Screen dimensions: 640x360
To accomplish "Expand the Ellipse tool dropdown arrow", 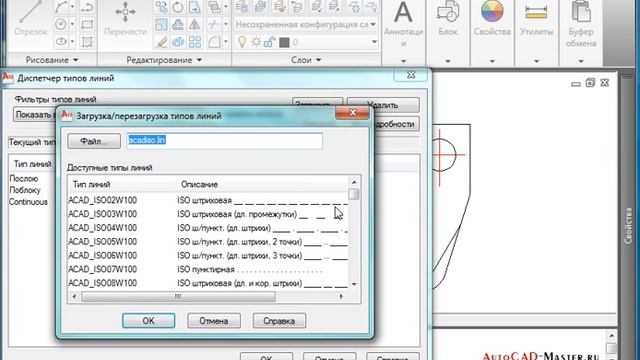I will click(x=72, y=41).
